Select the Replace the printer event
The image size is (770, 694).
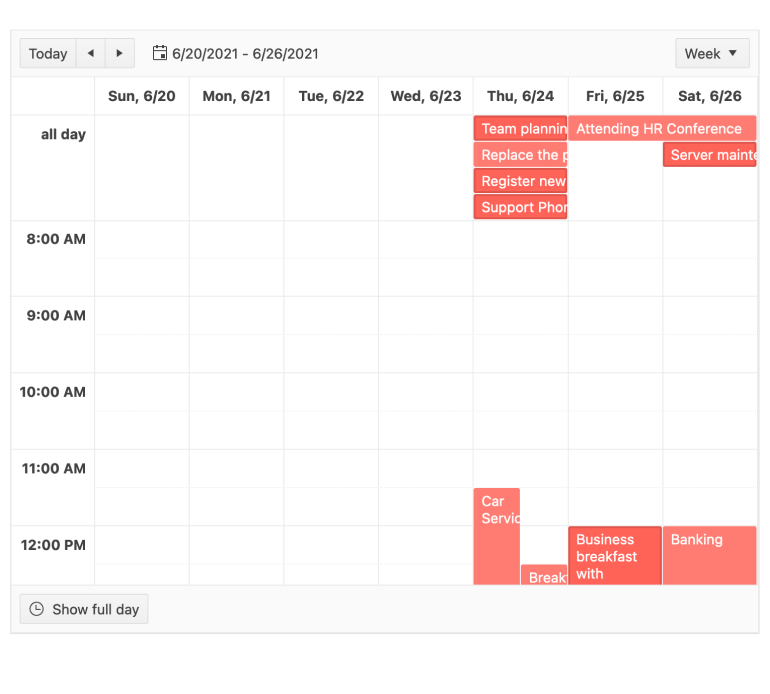(x=520, y=155)
